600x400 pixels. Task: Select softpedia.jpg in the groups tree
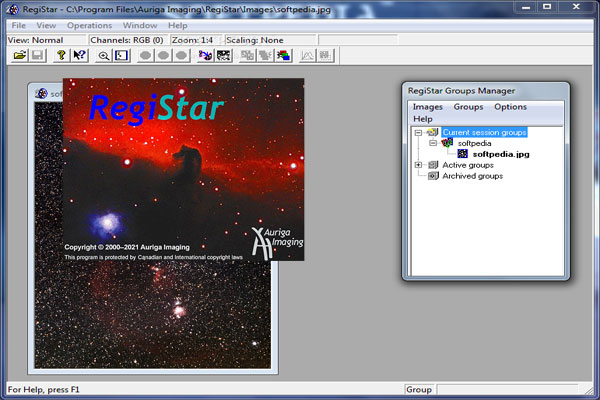coord(501,154)
